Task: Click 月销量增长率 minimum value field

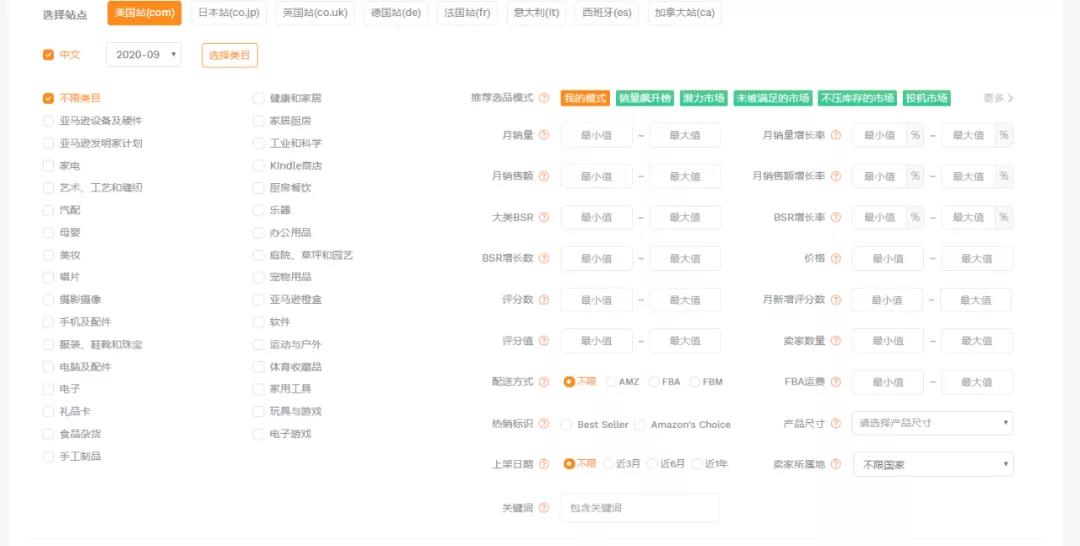Action: 880,136
